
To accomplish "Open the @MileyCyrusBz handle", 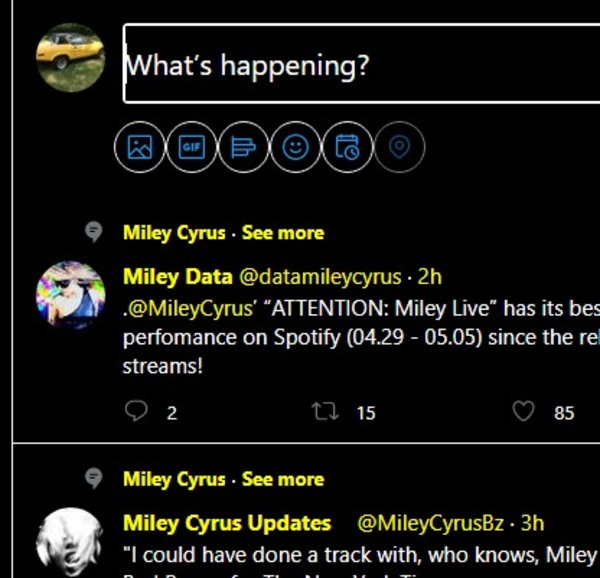I will tap(431, 523).
